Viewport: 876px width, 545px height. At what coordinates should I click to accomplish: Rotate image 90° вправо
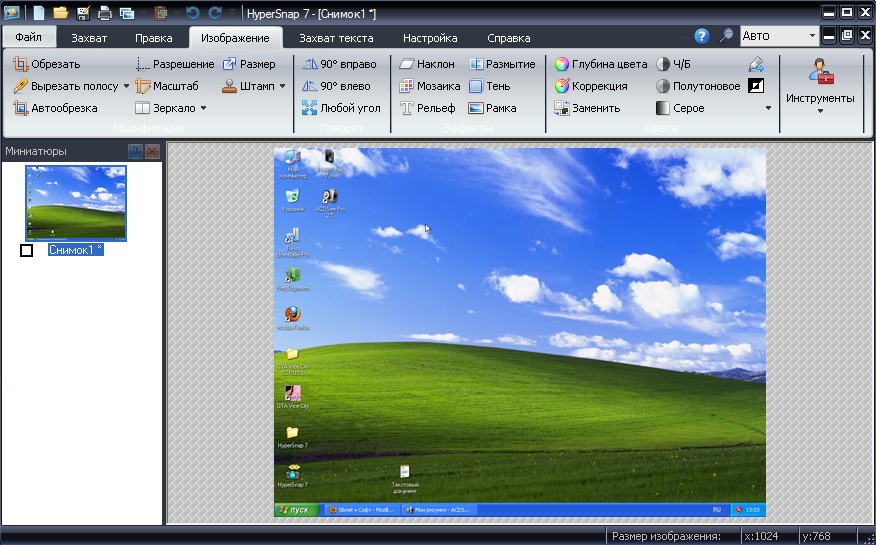pyautogui.click(x=339, y=64)
